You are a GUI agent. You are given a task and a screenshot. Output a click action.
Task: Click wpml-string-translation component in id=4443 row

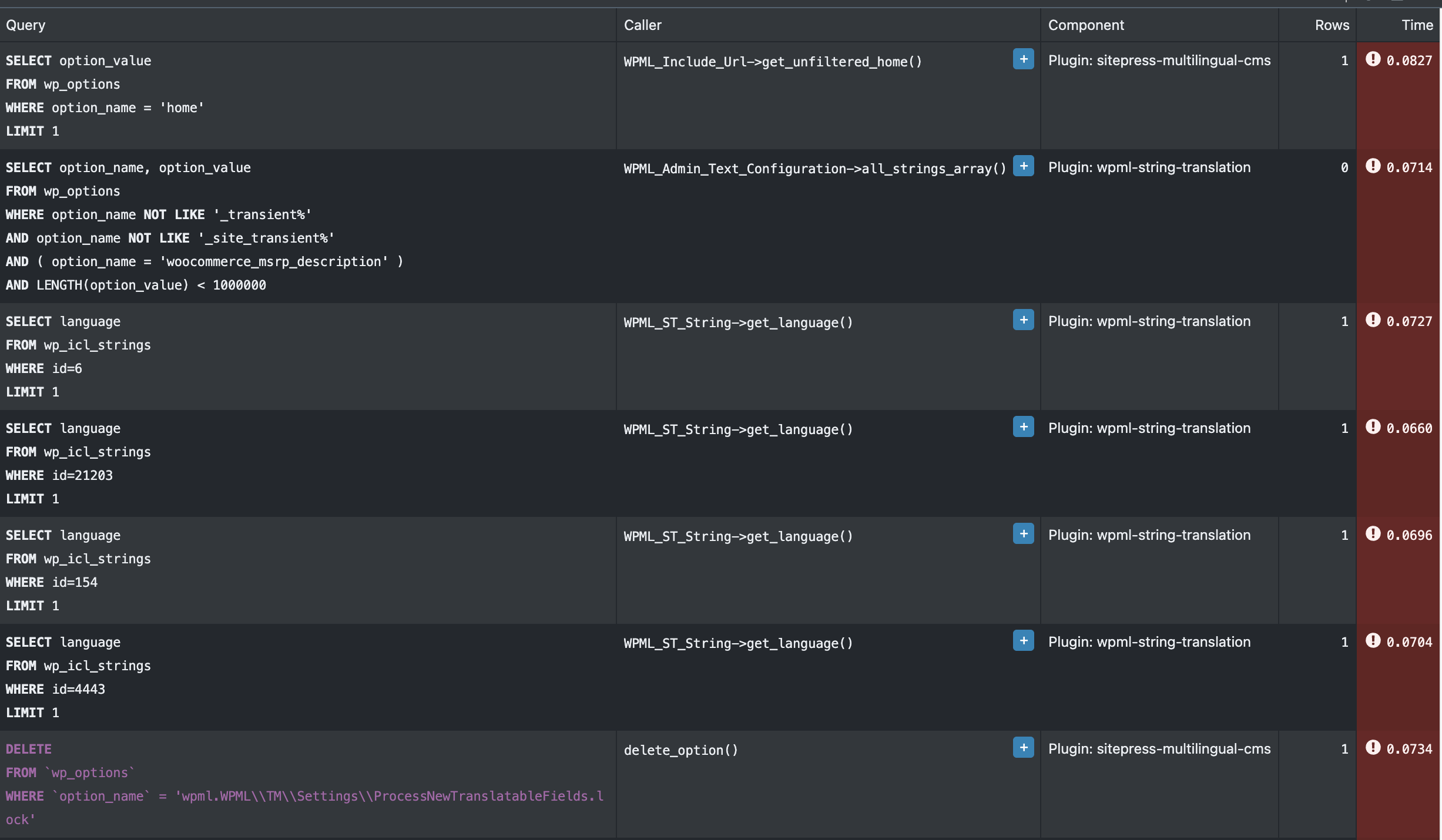pos(1149,642)
